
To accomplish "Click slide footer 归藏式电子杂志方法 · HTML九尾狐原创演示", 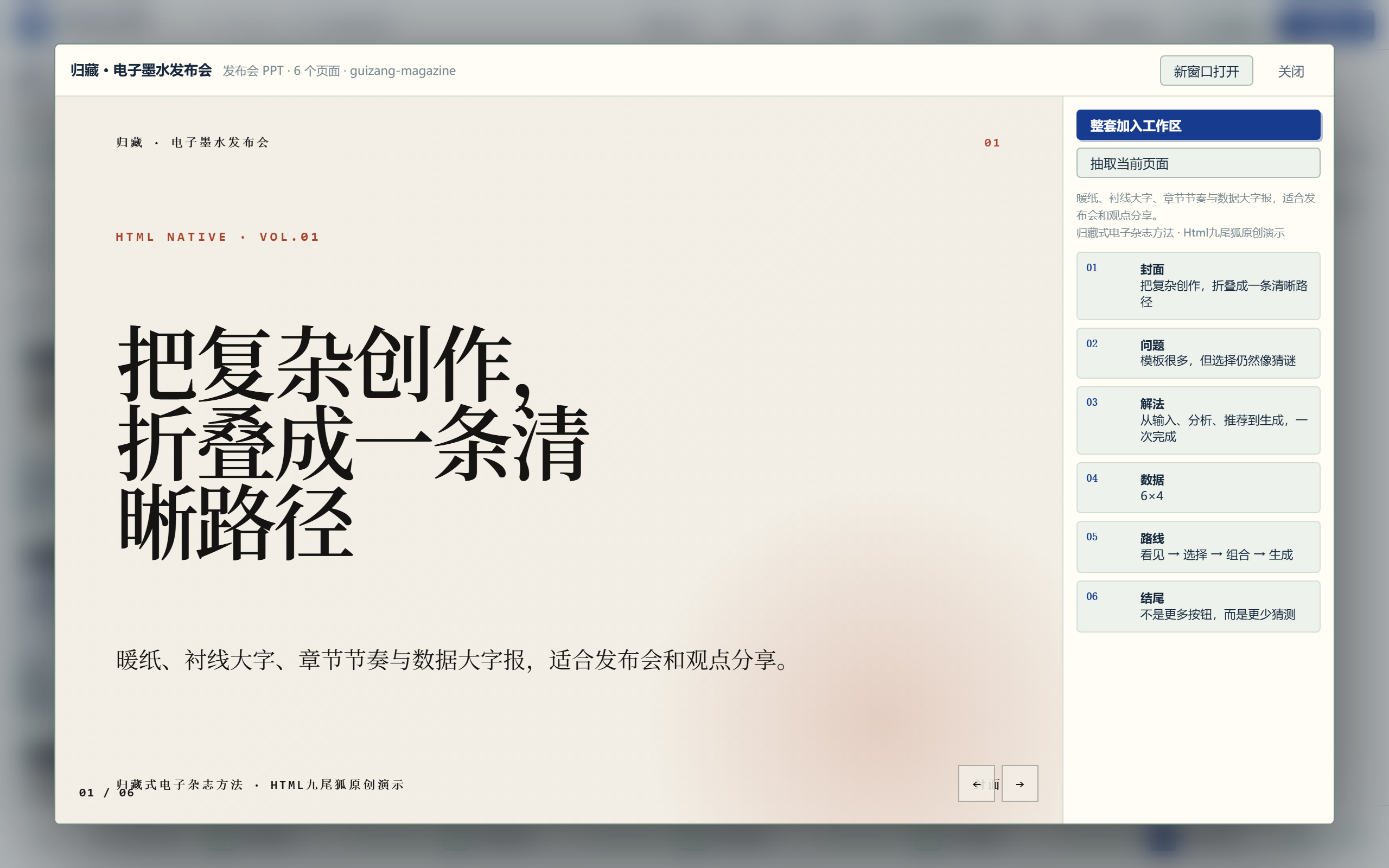I will tap(260, 784).
